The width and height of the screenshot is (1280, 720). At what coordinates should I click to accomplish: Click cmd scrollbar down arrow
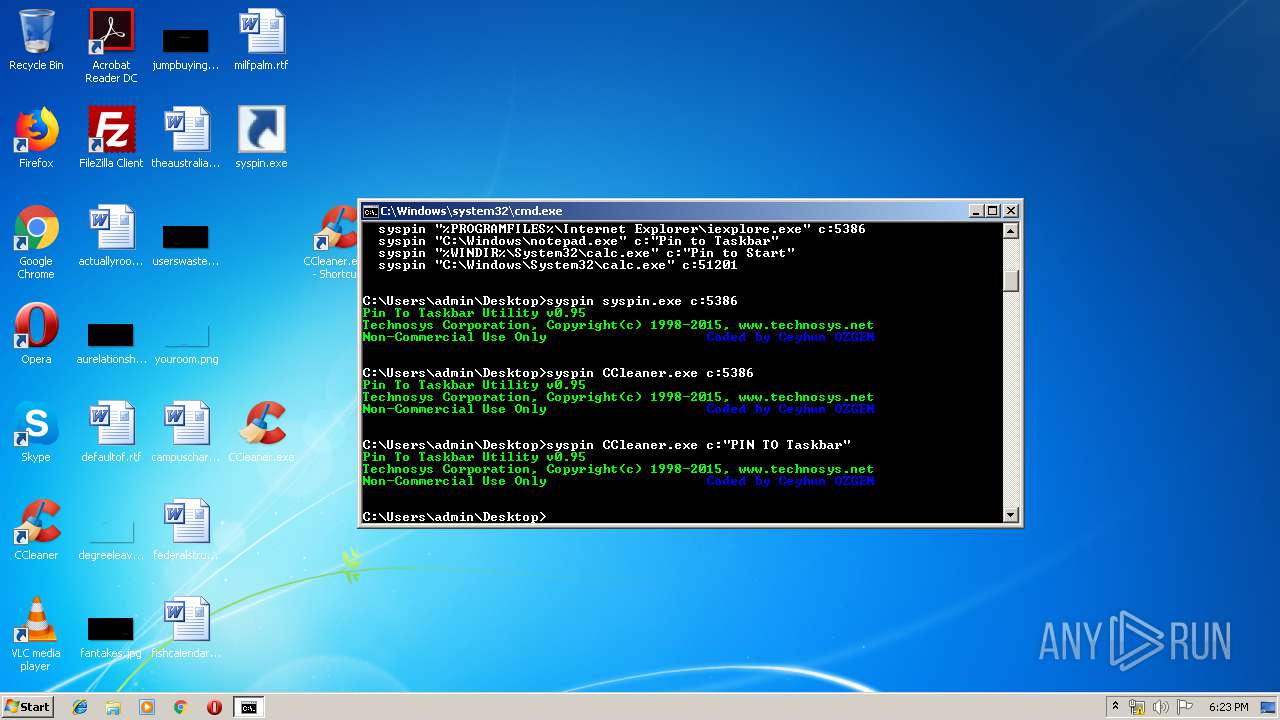(x=1010, y=515)
